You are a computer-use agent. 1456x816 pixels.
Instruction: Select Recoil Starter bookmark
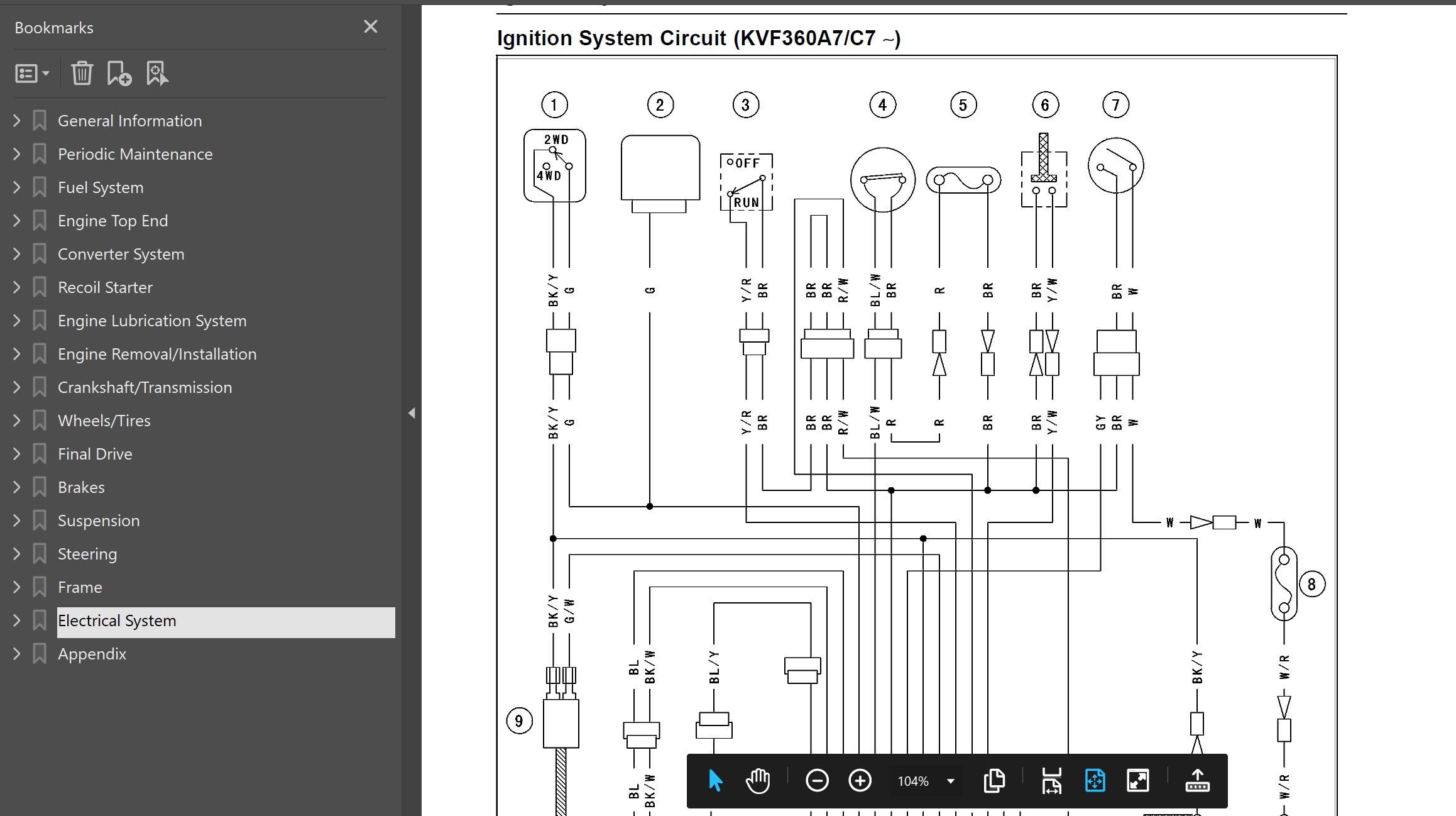point(105,287)
